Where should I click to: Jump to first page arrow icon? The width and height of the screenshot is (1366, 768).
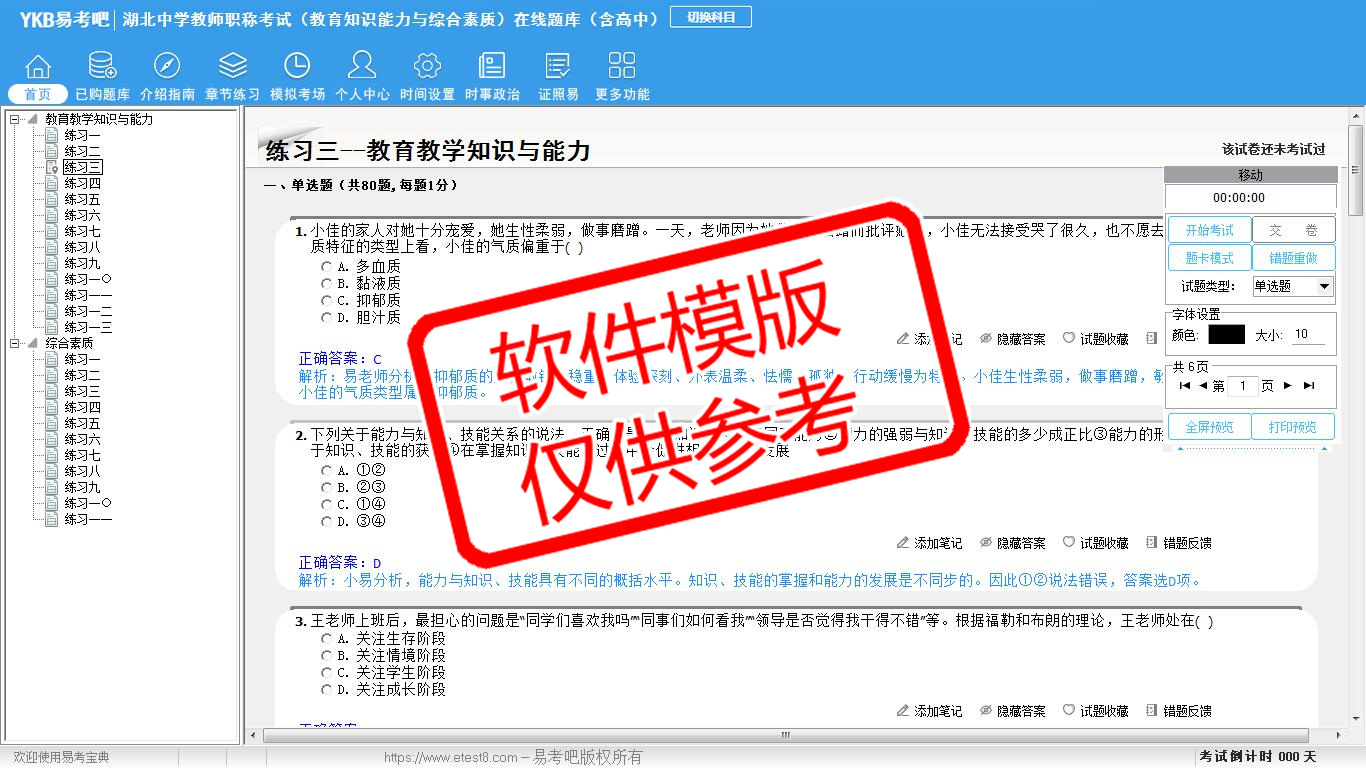click(1185, 386)
